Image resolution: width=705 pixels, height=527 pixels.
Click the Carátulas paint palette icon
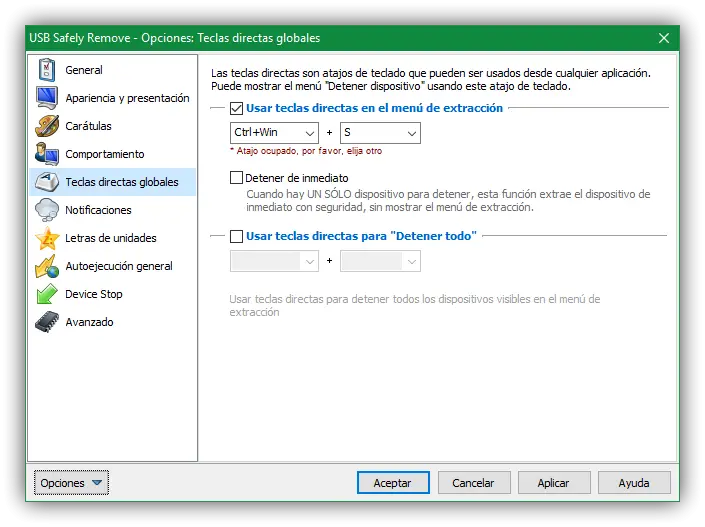(x=47, y=126)
